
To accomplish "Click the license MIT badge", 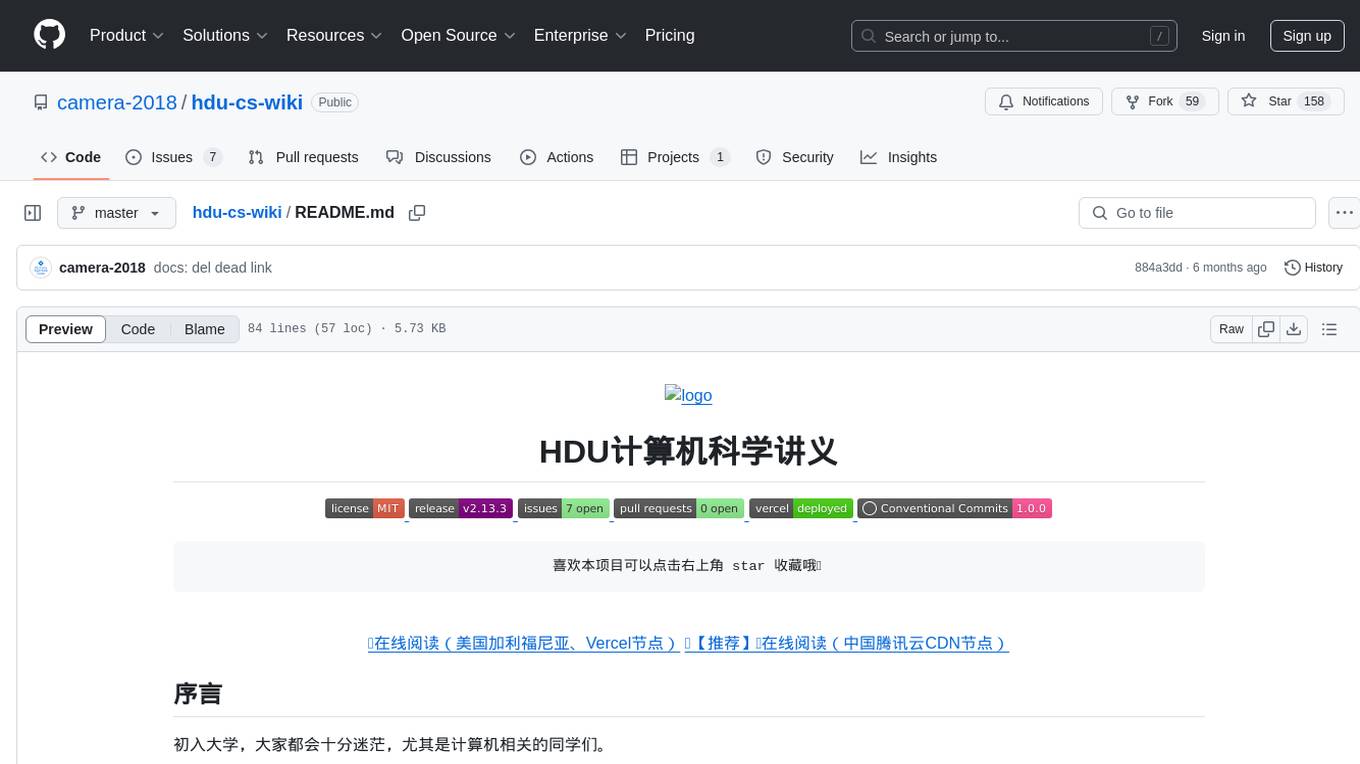I will [x=364, y=508].
